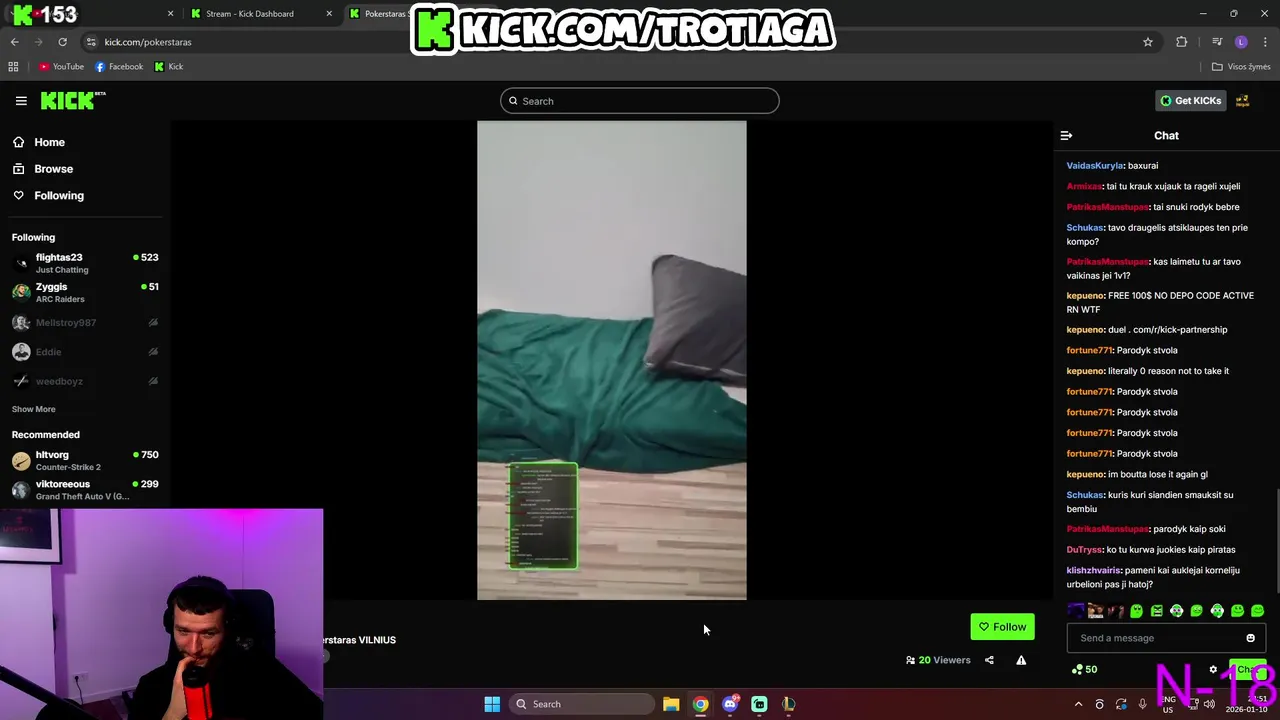Click the browser back arrow
This screenshot has height=720, width=1280.
coord(14,42)
